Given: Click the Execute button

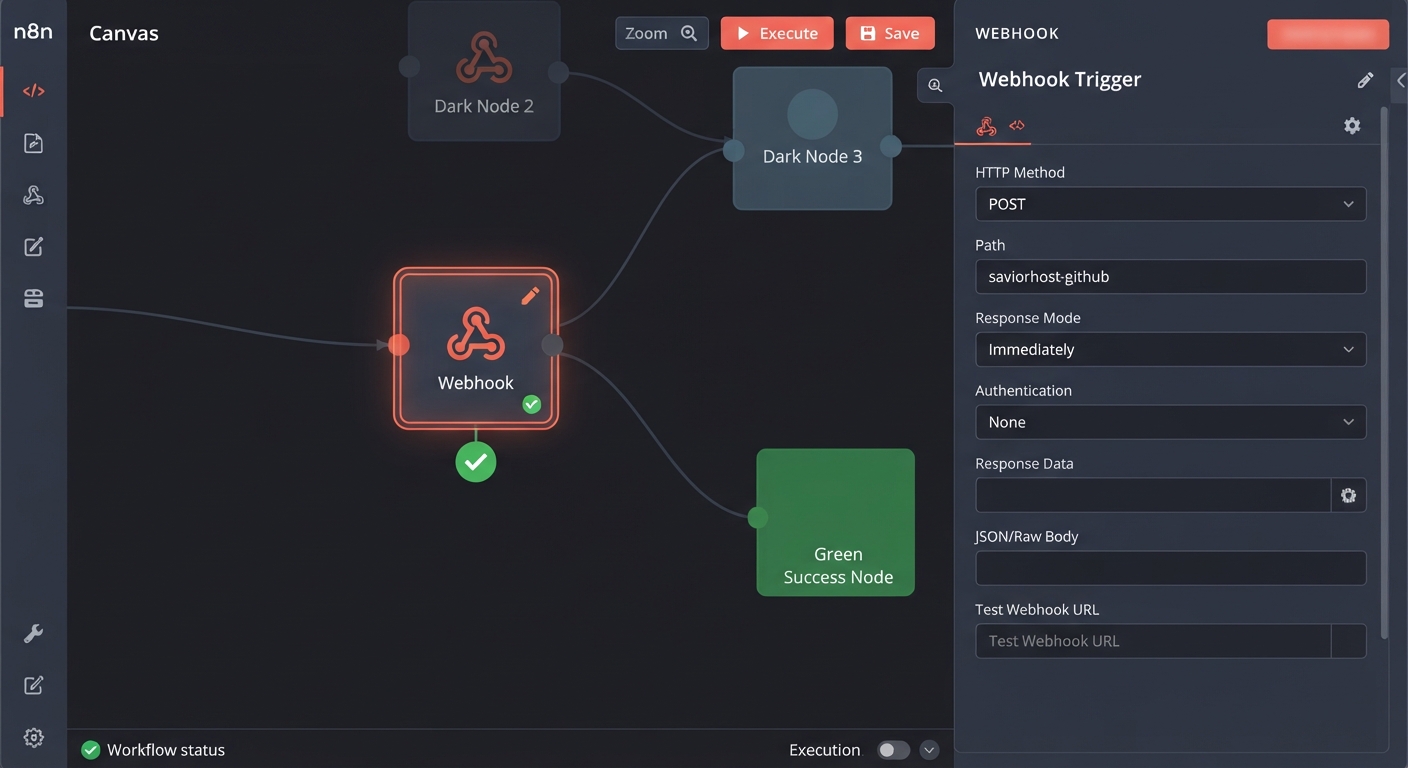Looking at the screenshot, I should [777, 33].
